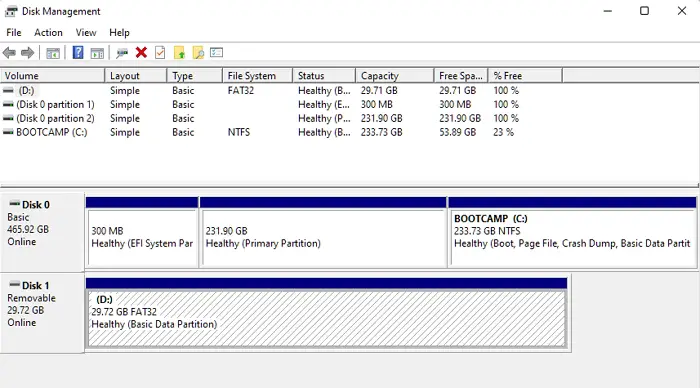Click drive icon beside BOOTCAMP (C:) row
Viewport: 700px width, 388px height.
click(x=8, y=132)
